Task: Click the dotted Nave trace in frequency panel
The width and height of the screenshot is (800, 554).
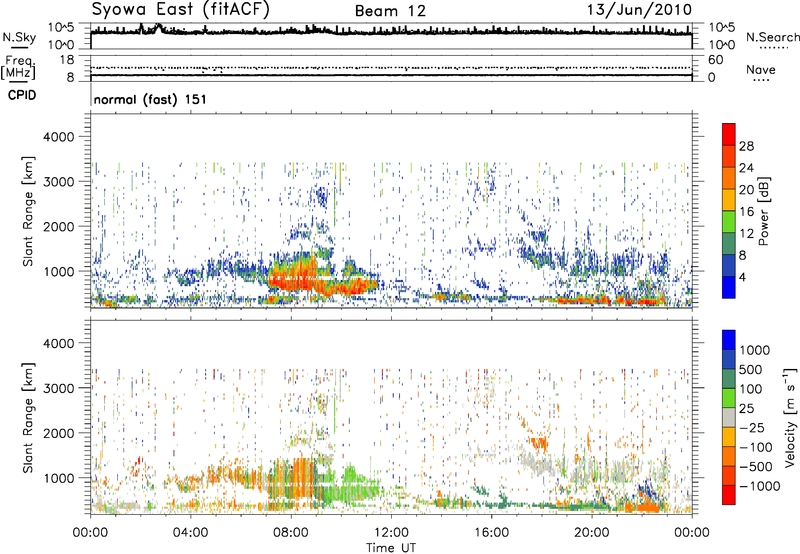Action: (391, 68)
